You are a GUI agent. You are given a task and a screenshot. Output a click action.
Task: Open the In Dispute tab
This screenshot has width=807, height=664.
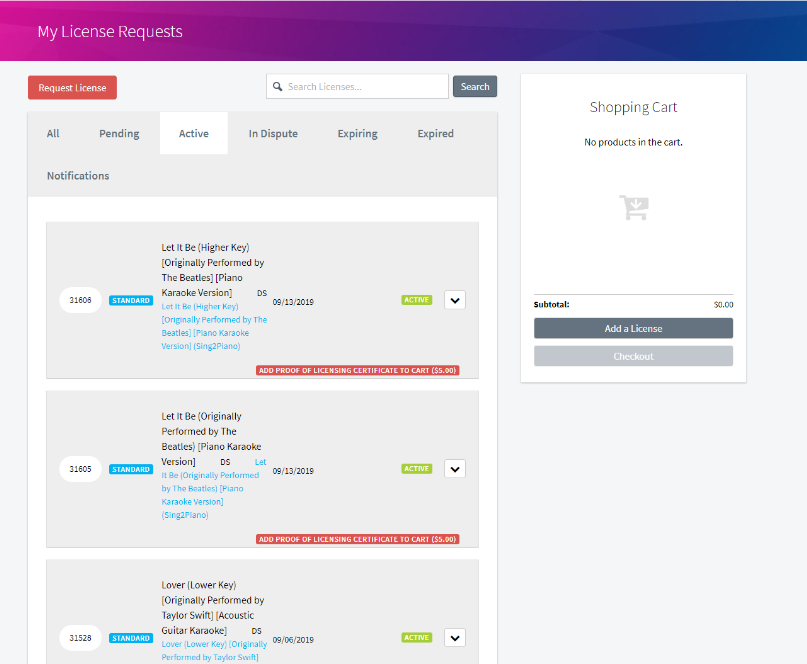273,133
